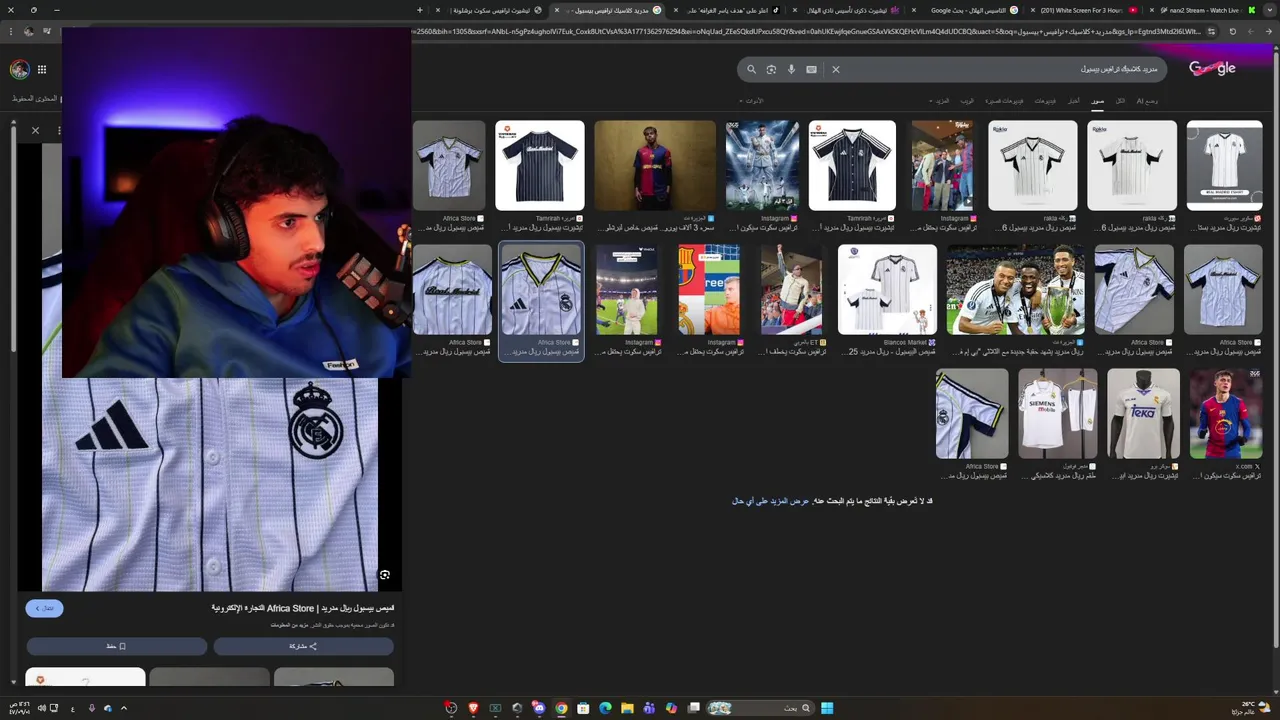The image size is (1280, 720).
Task: Open the Champions League trophy celebration thumbnail
Action: coord(1015,289)
